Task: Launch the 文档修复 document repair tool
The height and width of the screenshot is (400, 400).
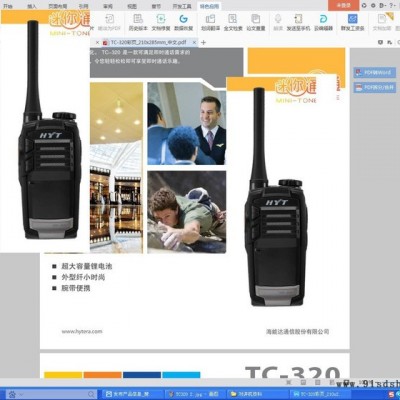Action: [161, 22]
